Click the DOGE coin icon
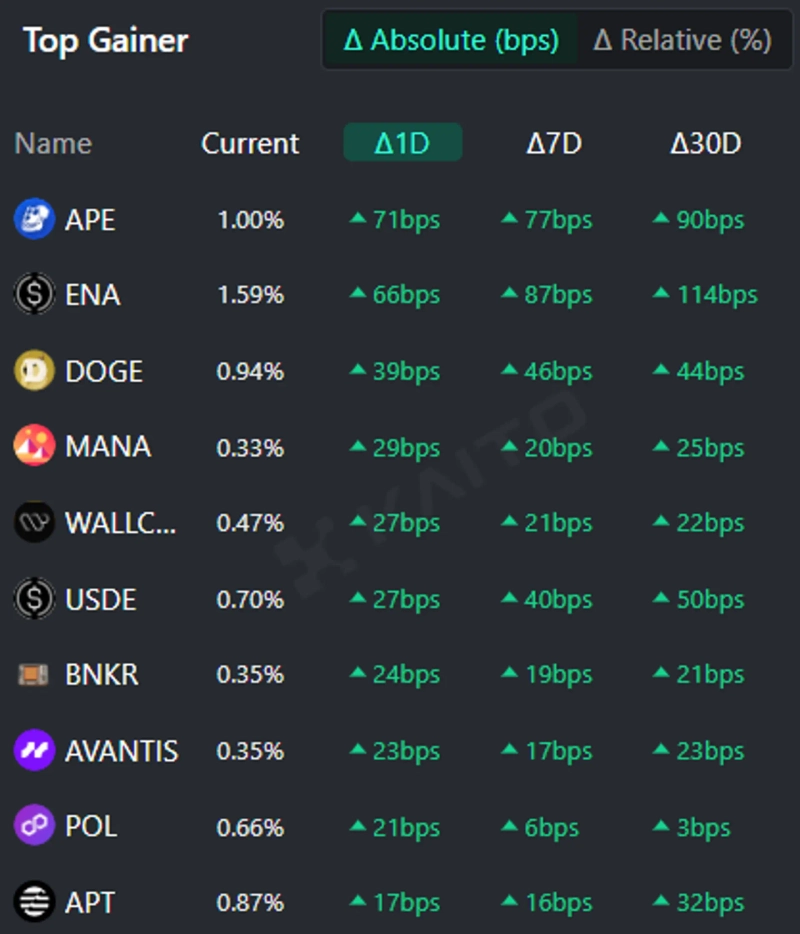 point(34,371)
